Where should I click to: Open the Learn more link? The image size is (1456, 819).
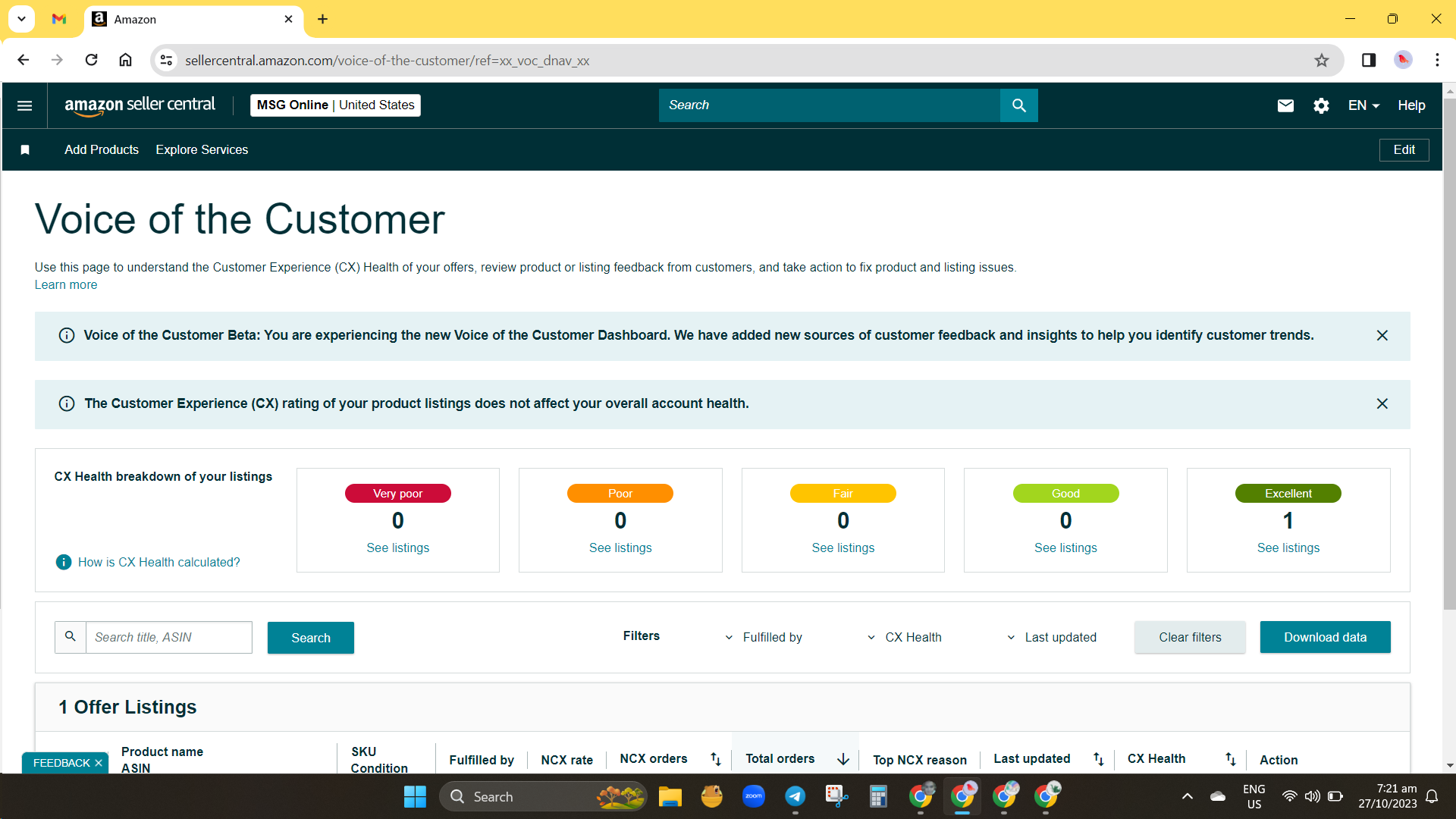coord(66,285)
